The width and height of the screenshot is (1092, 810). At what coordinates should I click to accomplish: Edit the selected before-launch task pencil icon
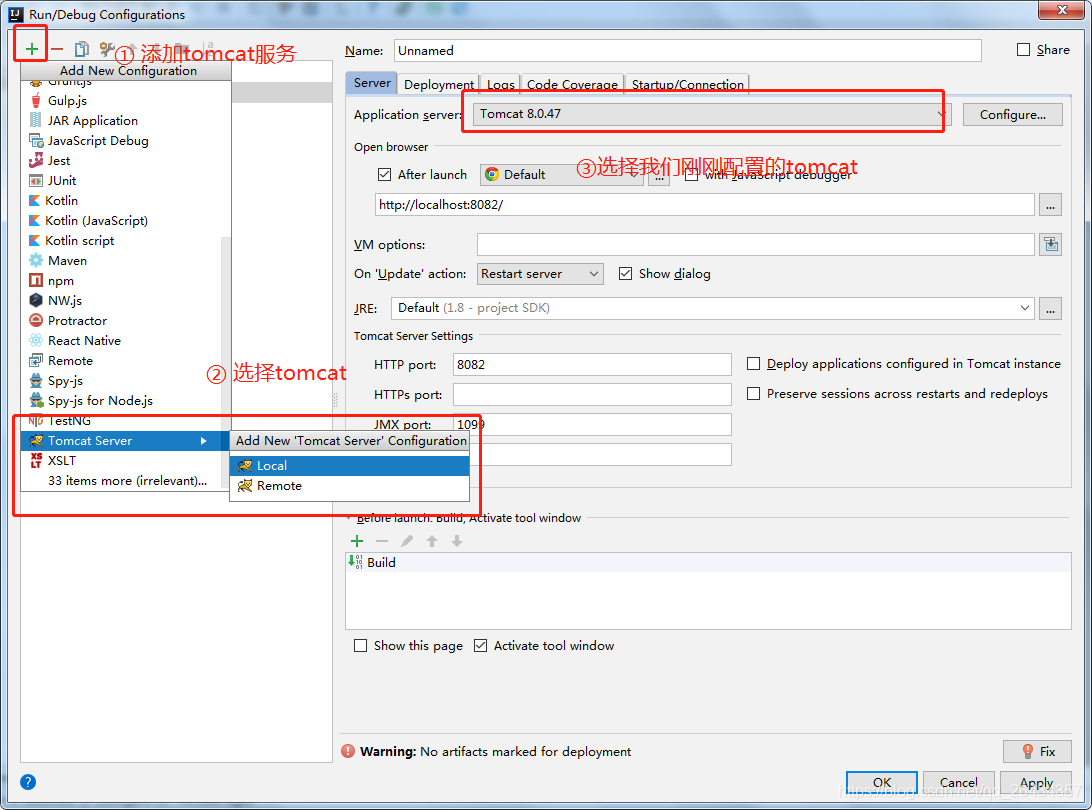tap(407, 541)
